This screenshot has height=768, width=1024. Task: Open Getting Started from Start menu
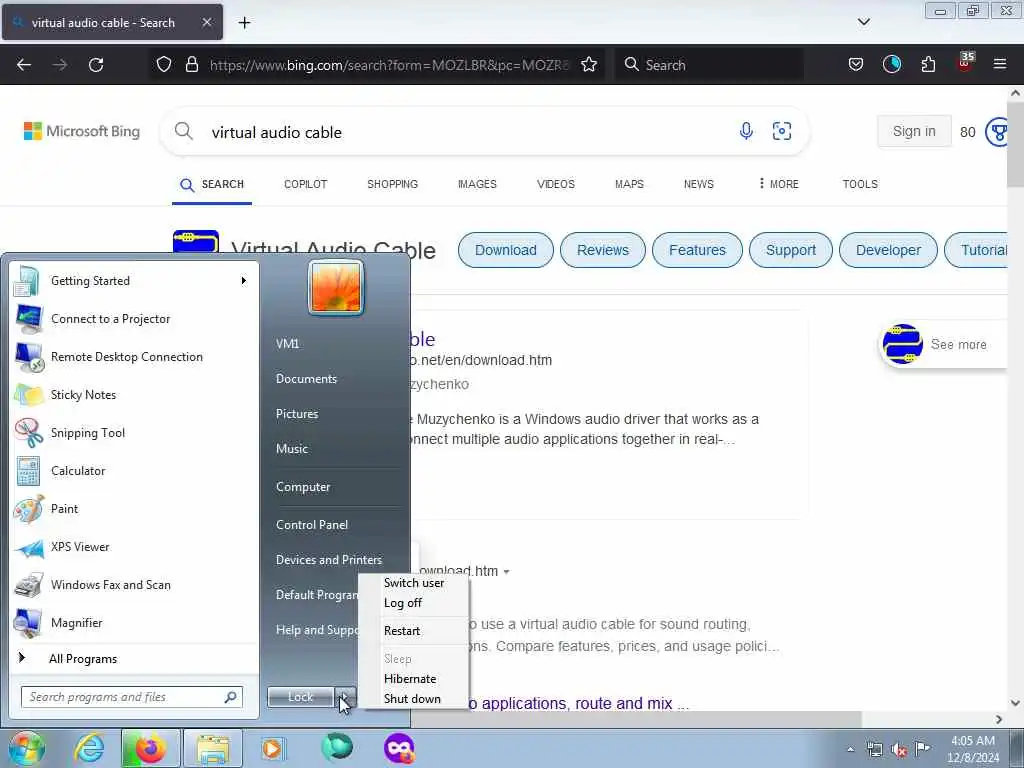[134, 281]
